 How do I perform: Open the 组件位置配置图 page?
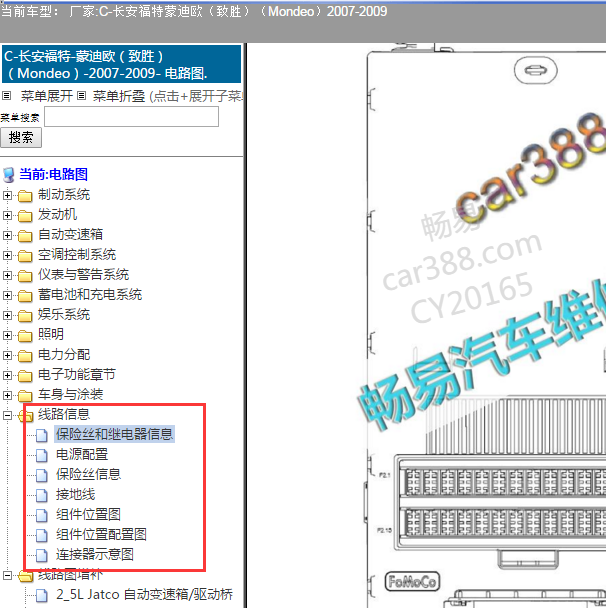101,535
